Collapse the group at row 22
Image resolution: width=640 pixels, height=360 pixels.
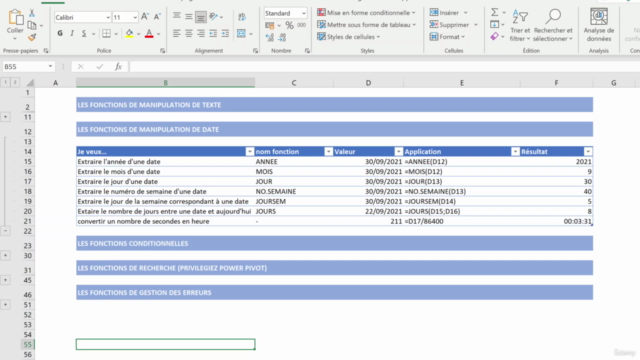coord(5,231)
